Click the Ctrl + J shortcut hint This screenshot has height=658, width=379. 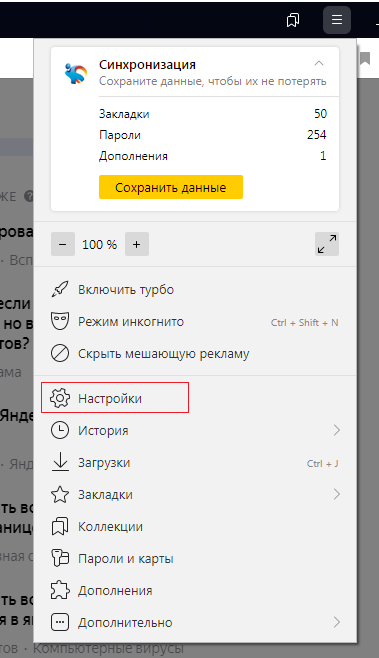click(322, 463)
